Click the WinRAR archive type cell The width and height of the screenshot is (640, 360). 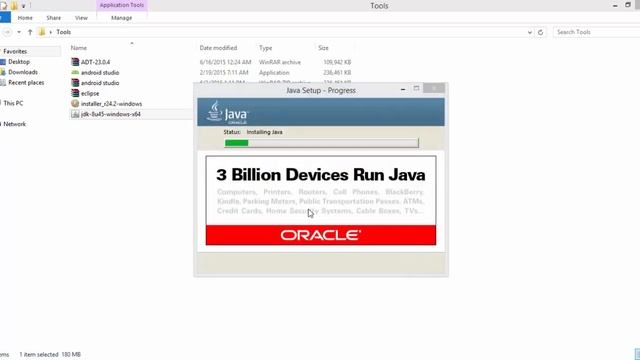coord(280,62)
